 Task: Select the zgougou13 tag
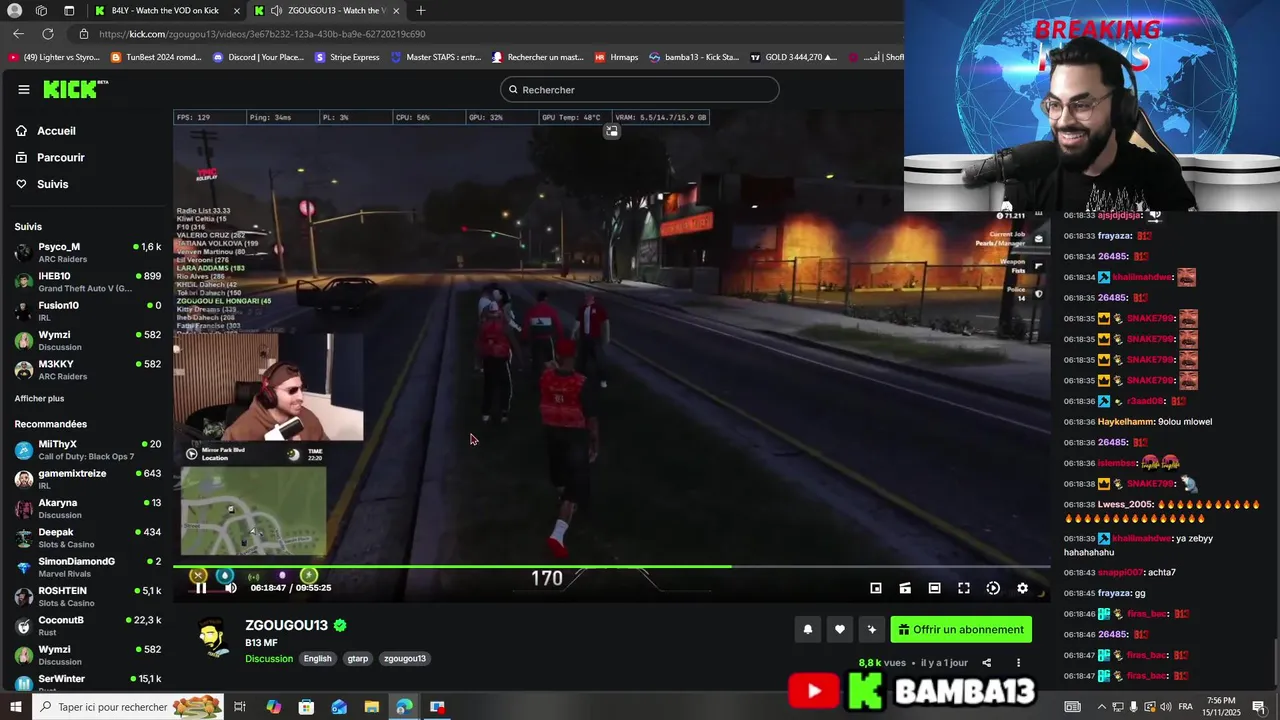(x=405, y=658)
